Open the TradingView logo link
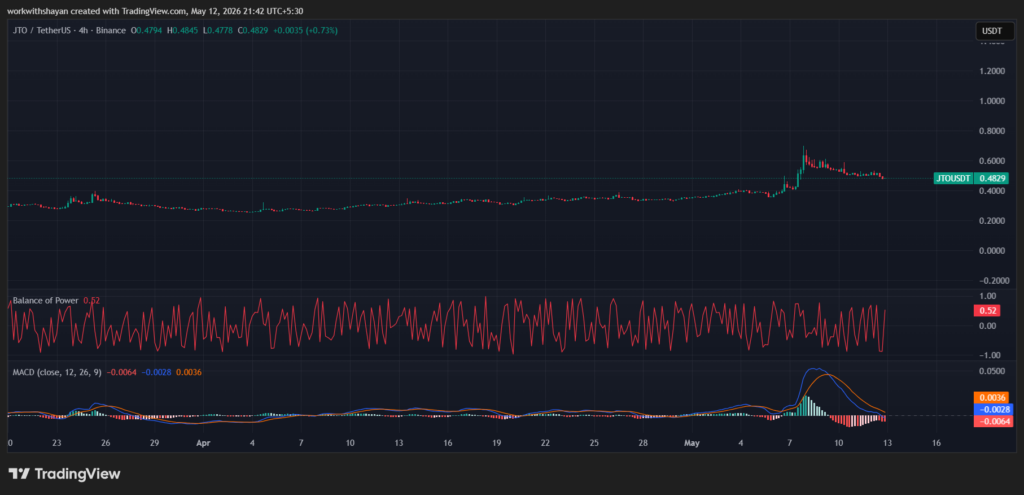Image resolution: width=1024 pixels, height=495 pixels. 63,474
